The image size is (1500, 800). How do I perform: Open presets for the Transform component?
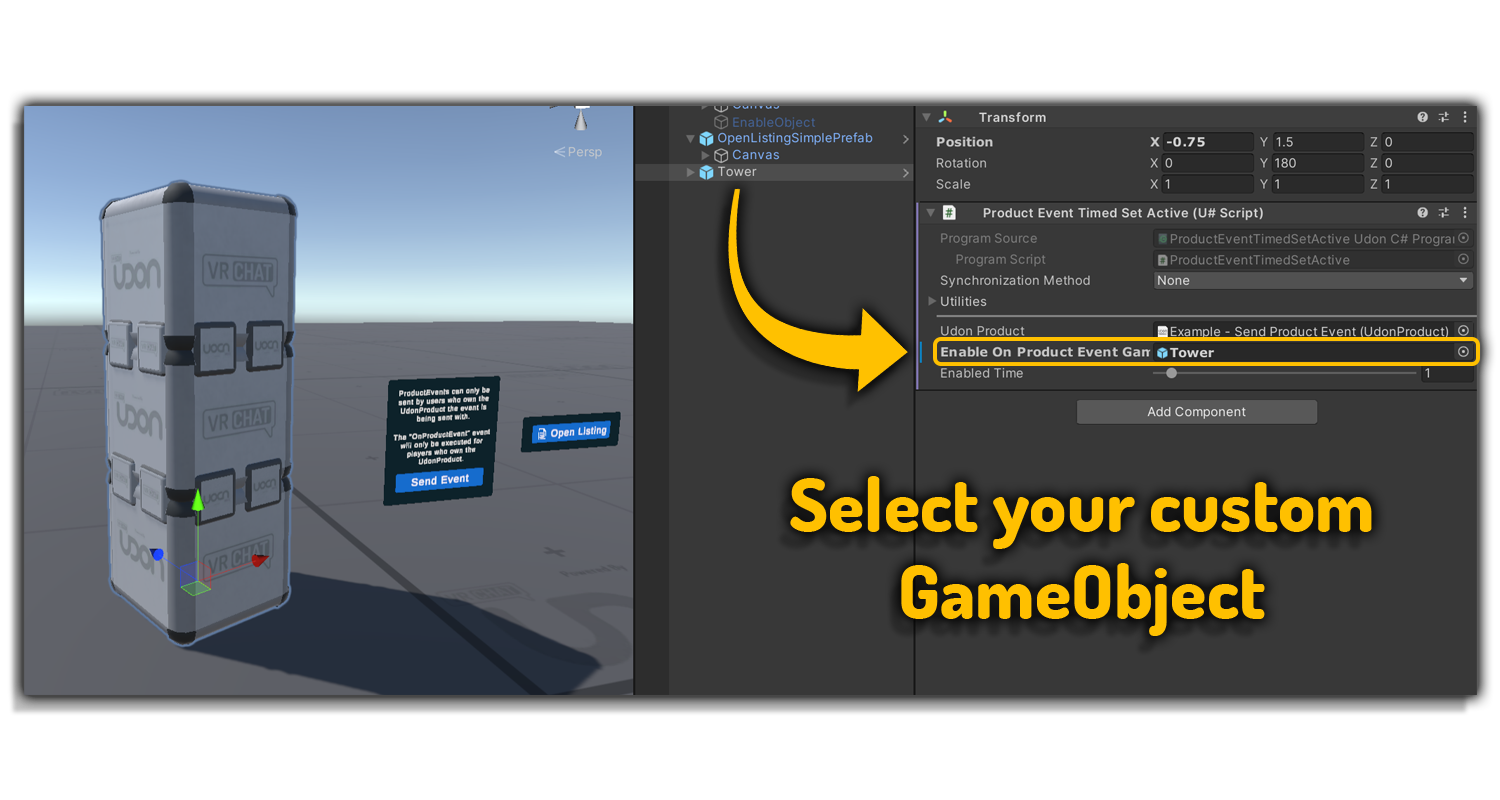[1444, 117]
